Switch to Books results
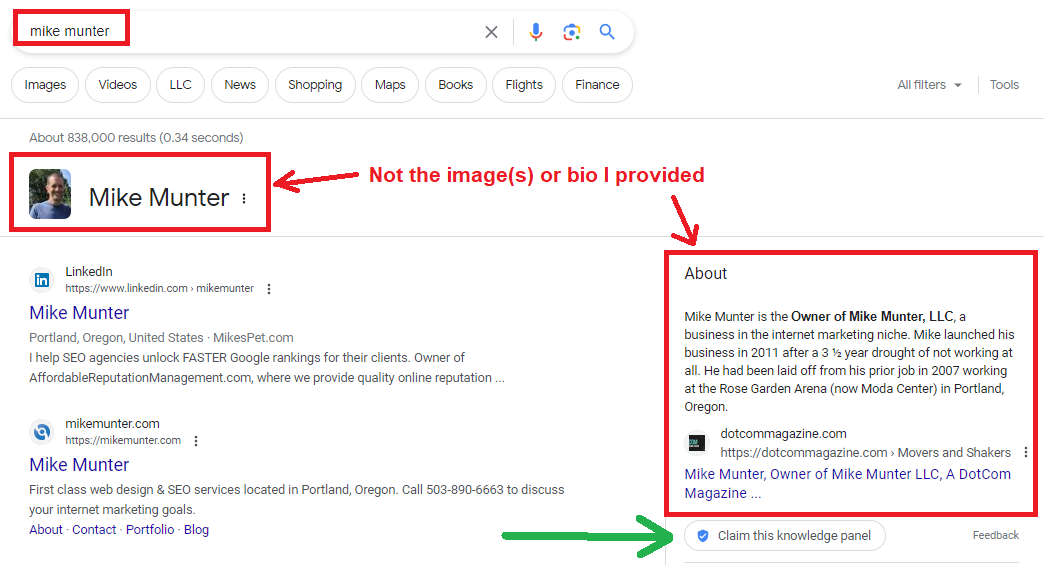The image size is (1044, 565). 455,85
